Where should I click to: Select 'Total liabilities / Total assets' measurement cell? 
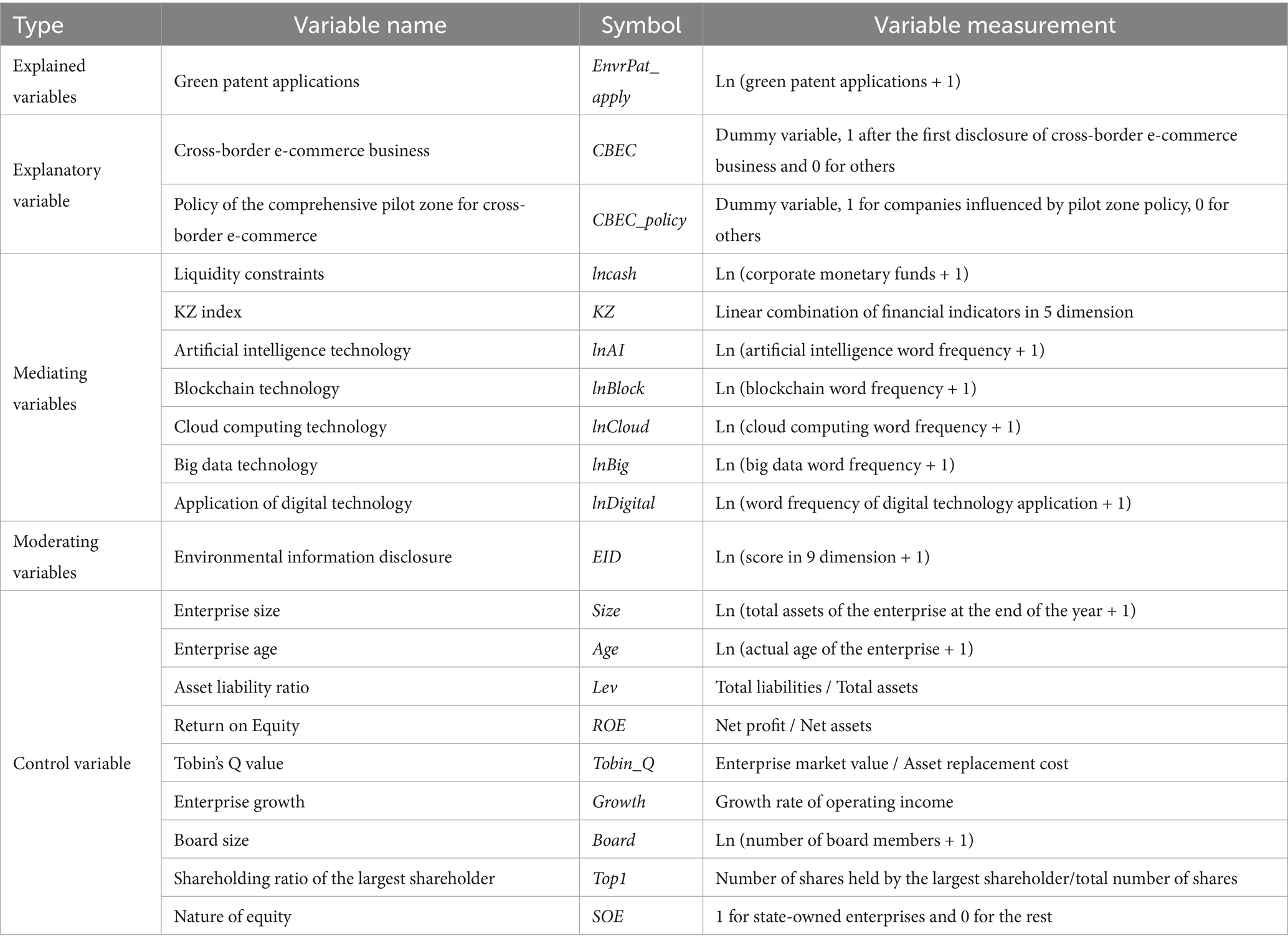[x=817, y=687]
